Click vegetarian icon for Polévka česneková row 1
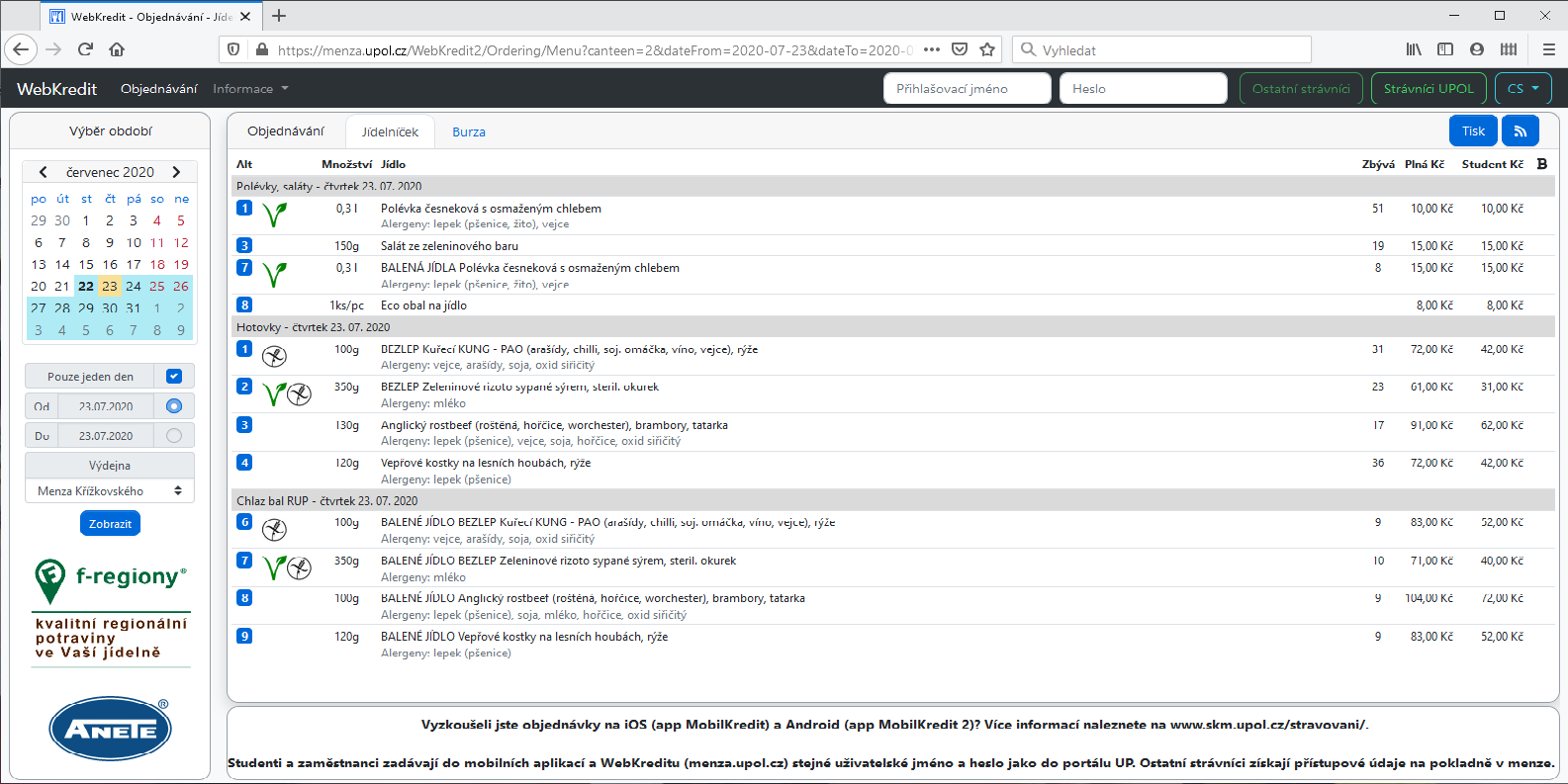Viewport: 1568px width, 784px height. tap(275, 215)
